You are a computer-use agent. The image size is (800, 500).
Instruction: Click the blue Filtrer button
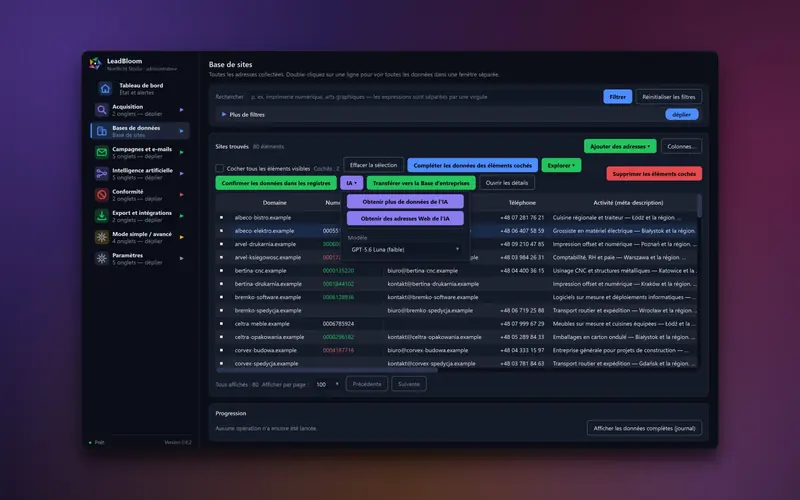tap(617, 96)
